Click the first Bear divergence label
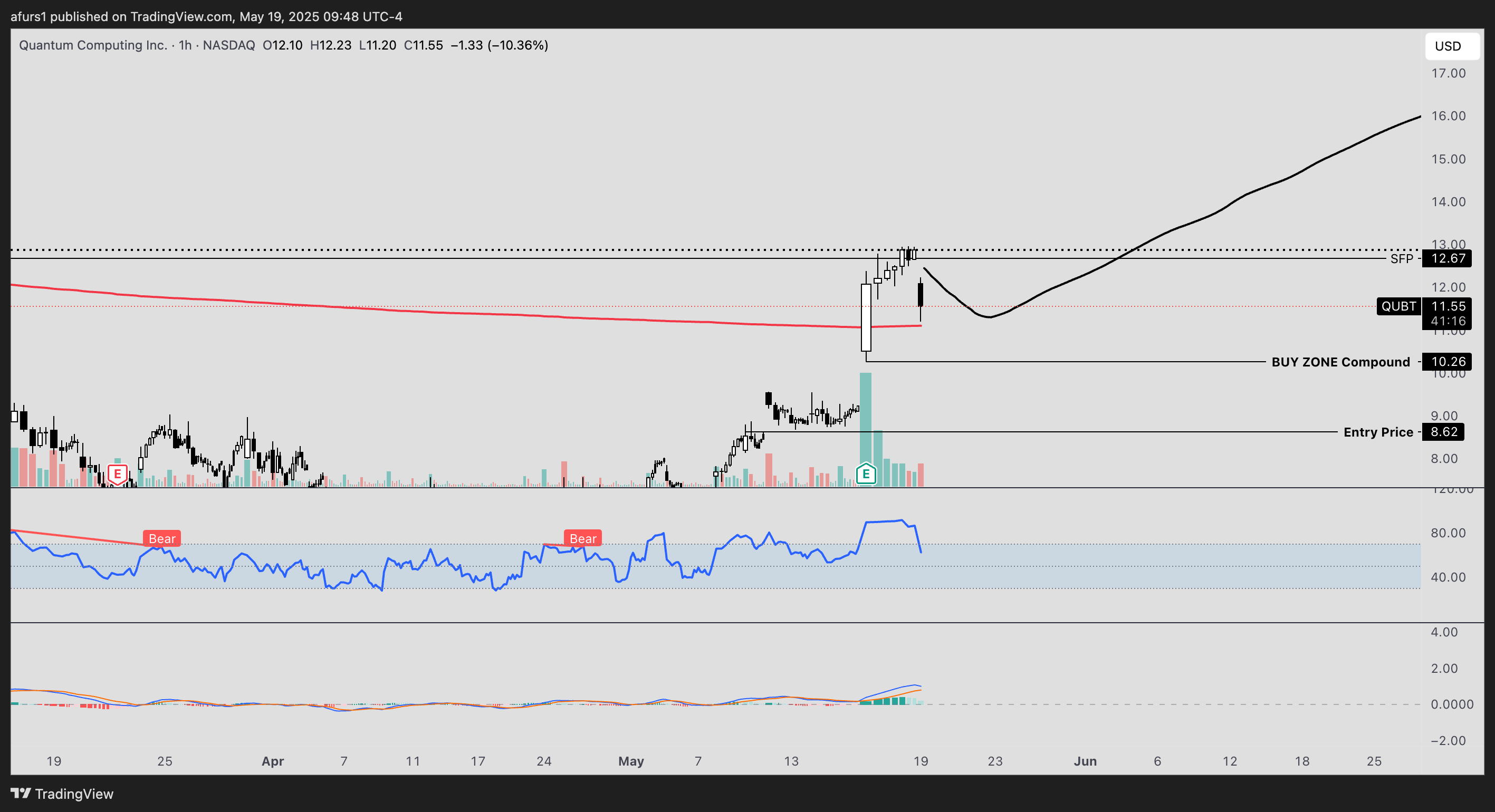This screenshot has height=812, width=1495. pos(162,538)
